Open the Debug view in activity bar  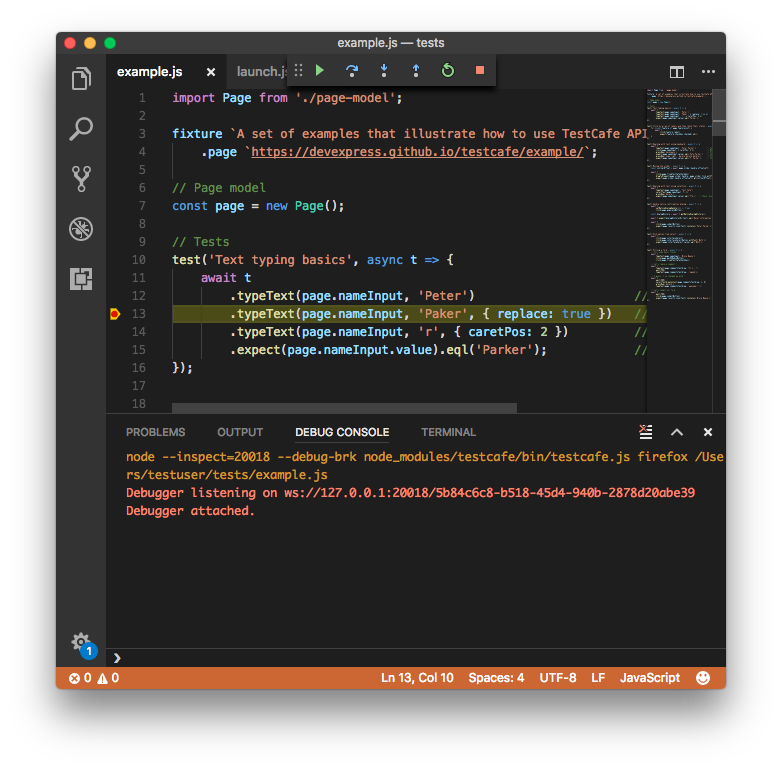click(81, 229)
